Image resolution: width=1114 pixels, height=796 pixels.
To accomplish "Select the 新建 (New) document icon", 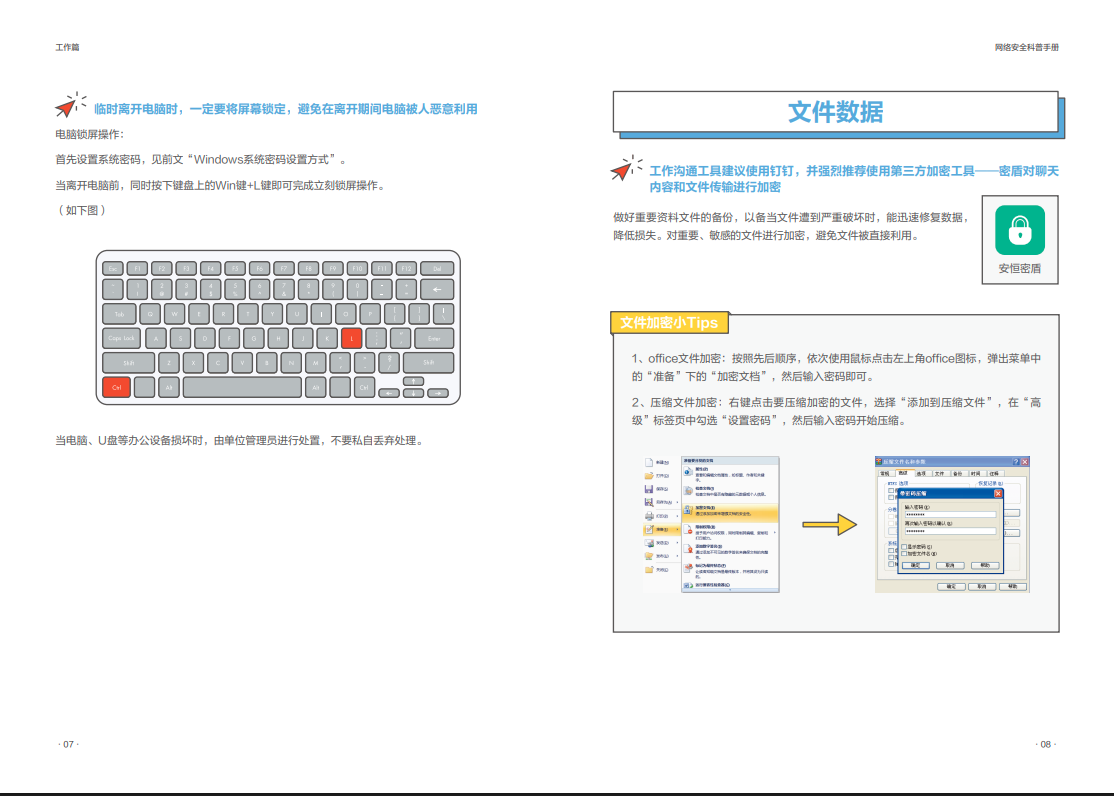I will coord(649,463).
